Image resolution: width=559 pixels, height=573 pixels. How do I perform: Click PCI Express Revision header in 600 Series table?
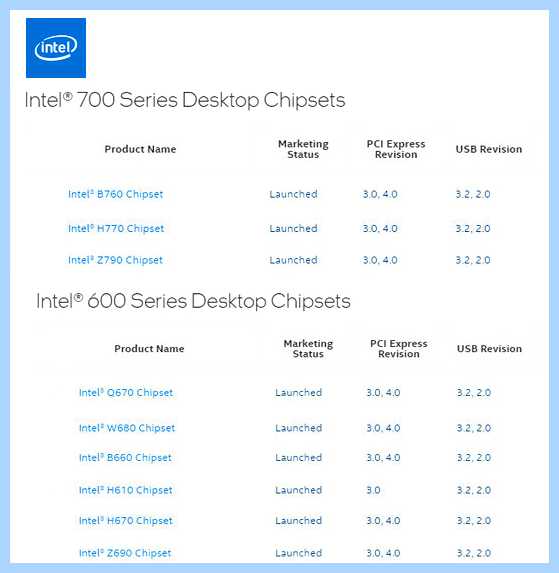pyautogui.click(x=399, y=349)
